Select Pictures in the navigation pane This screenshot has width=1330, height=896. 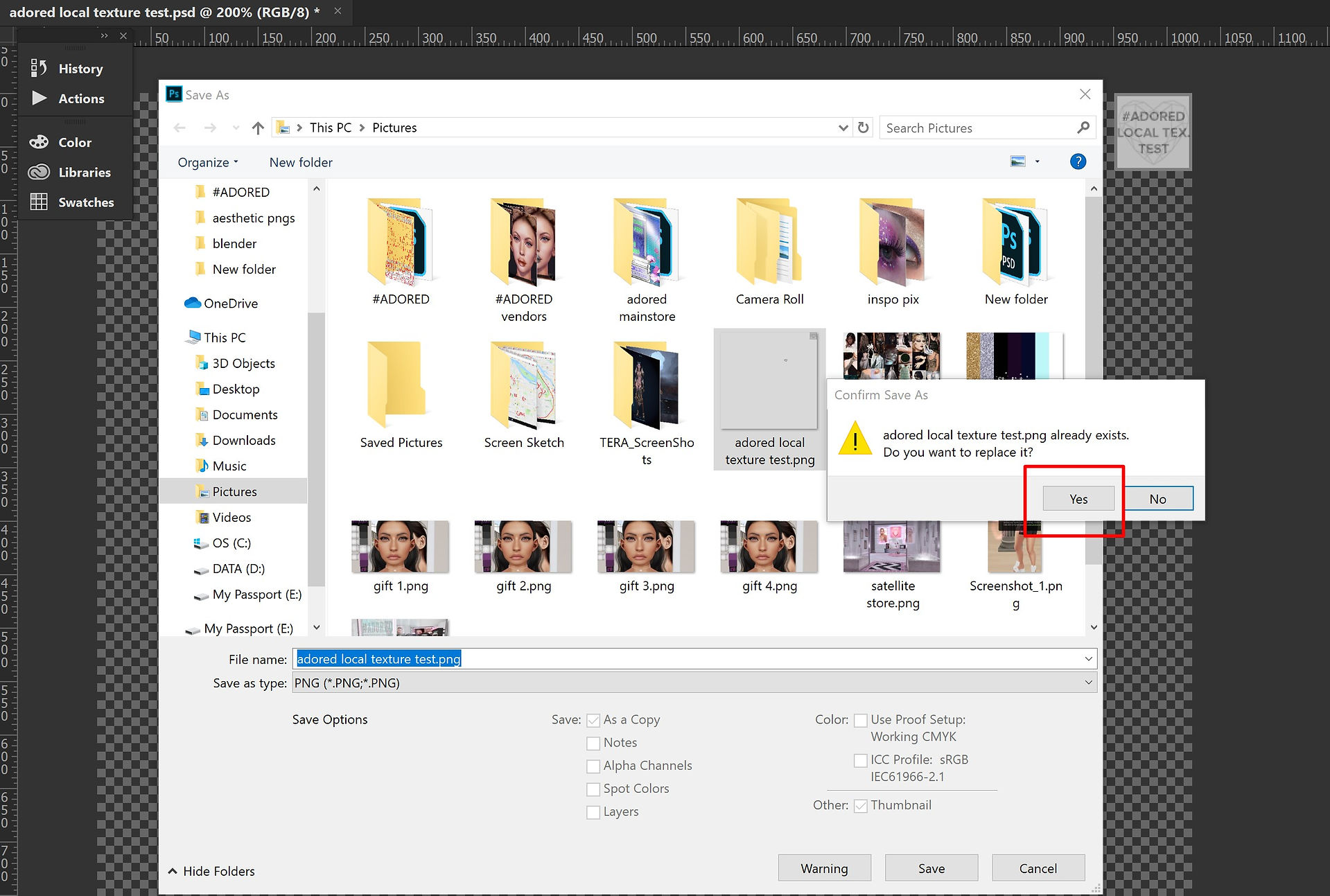(234, 491)
